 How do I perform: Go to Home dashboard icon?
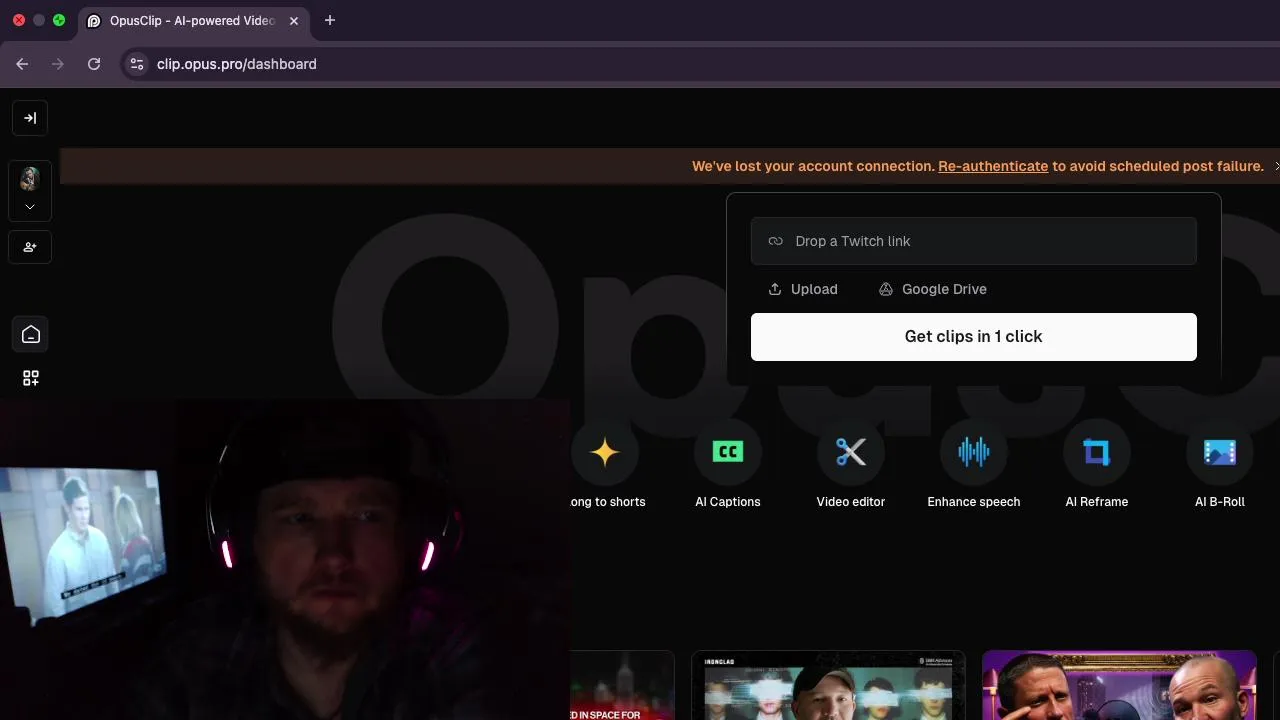point(31,335)
